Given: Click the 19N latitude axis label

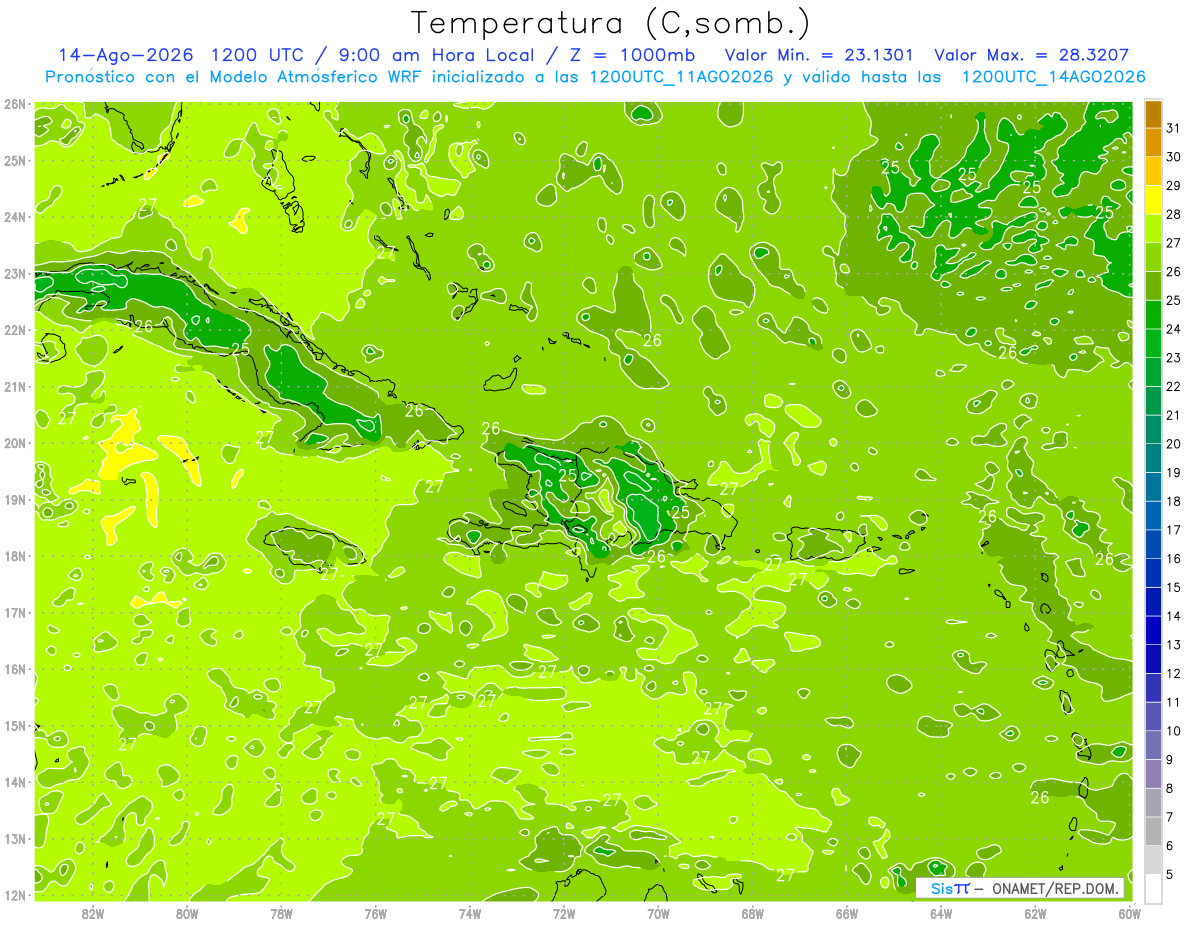Looking at the screenshot, I should tap(15, 500).
